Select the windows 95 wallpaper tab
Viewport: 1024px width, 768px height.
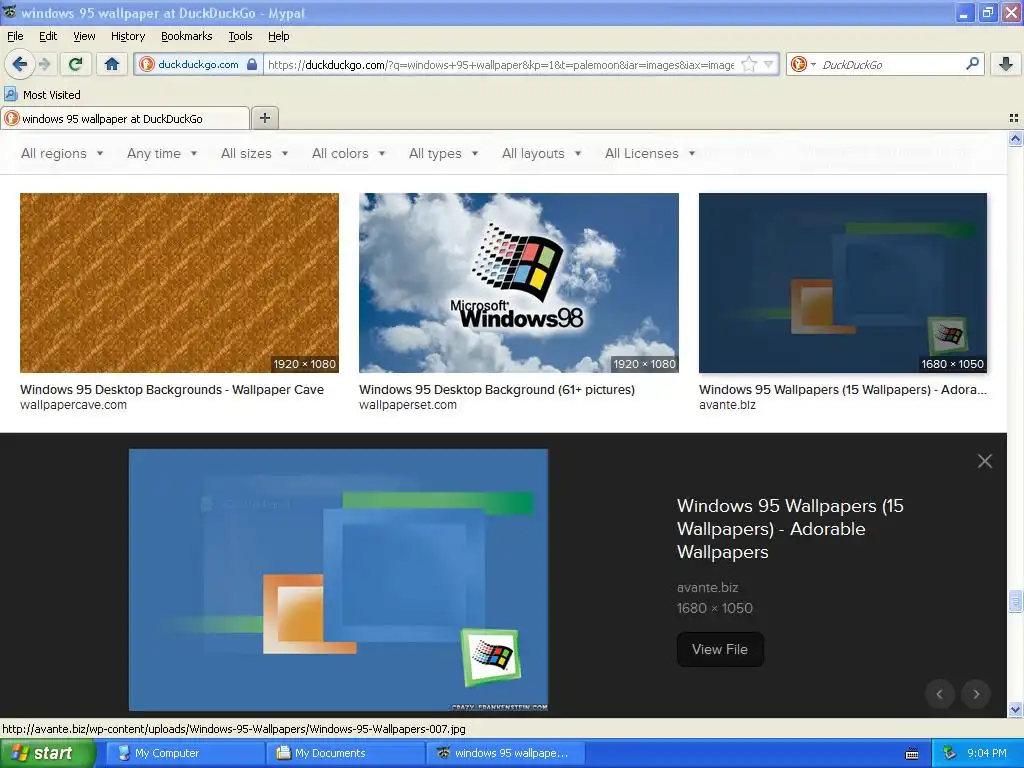pyautogui.click(x=125, y=118)
